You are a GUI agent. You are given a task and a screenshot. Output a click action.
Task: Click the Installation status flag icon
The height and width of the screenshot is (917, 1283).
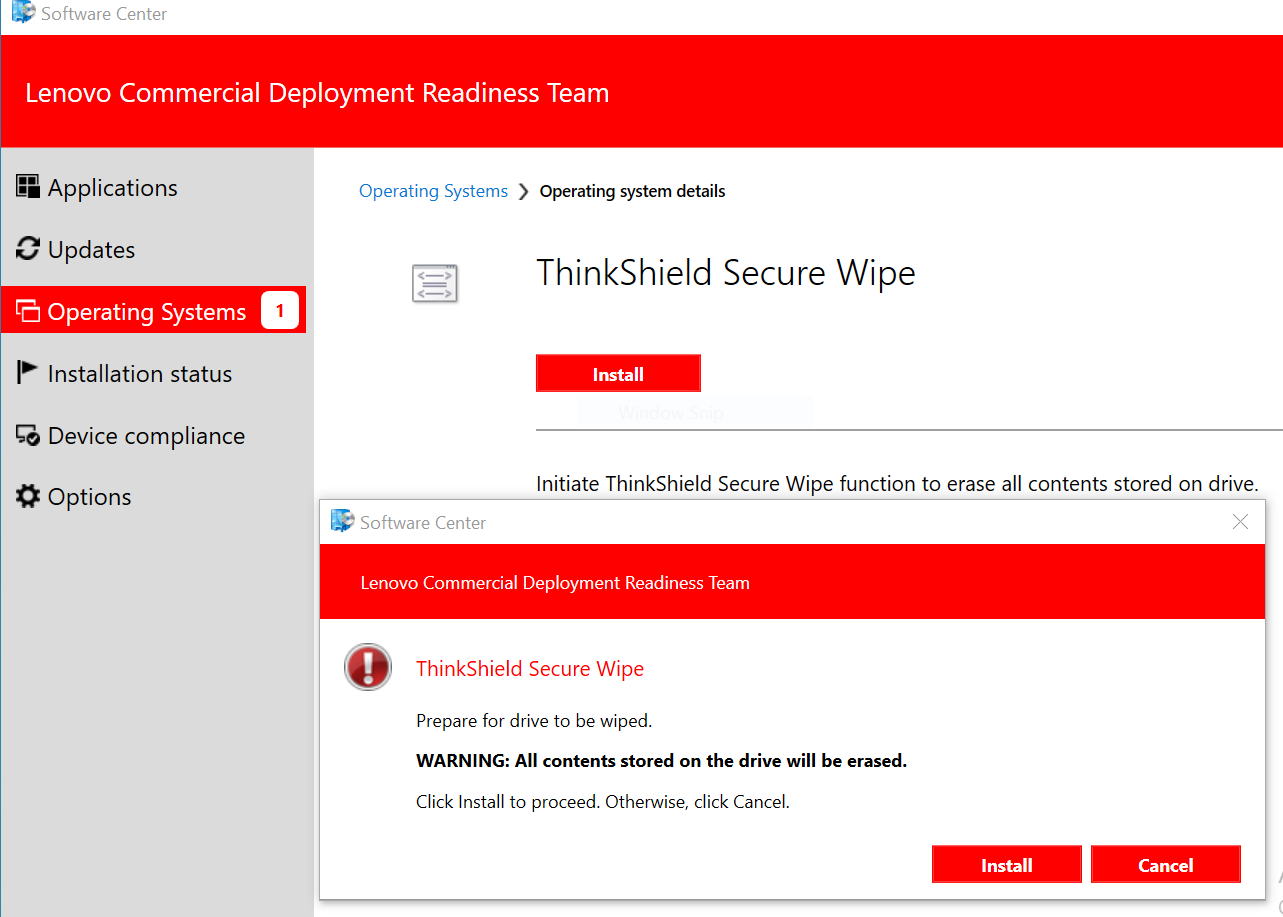(x=28, y=373)
